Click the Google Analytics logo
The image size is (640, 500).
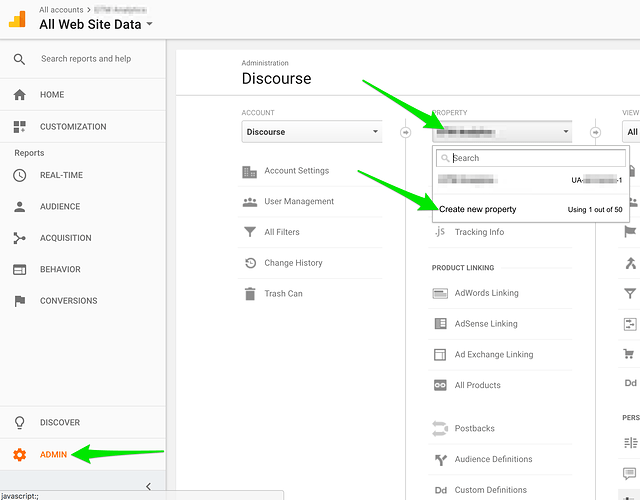pos(17,19)
